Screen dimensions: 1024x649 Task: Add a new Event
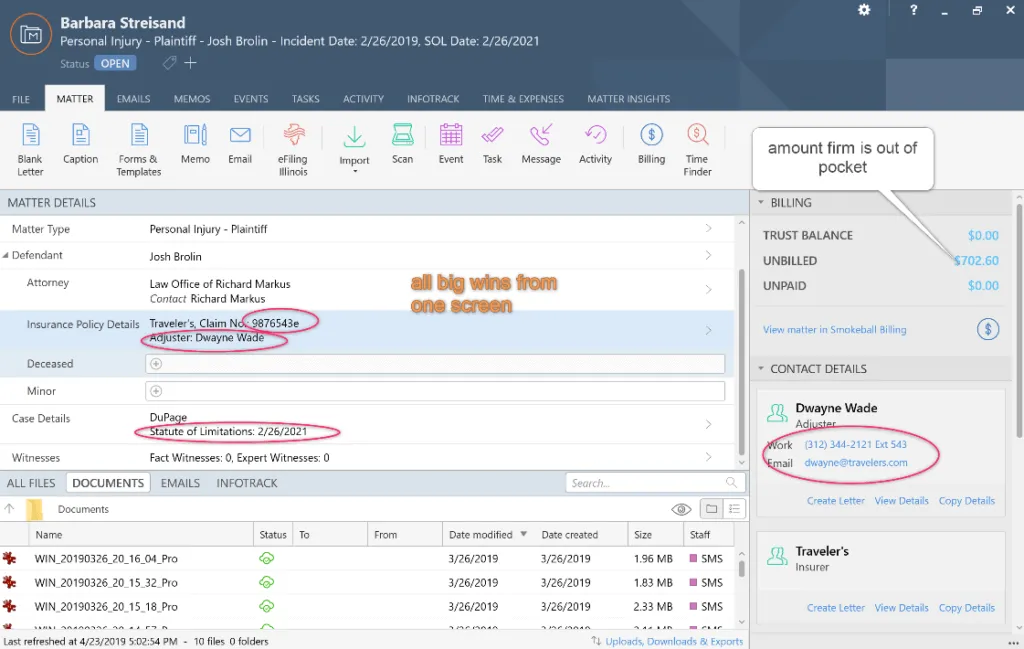(x=451, y=144)
